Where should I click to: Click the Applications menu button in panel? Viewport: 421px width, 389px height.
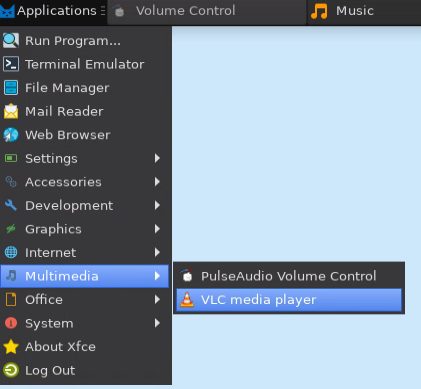click(x=53, y=11)
